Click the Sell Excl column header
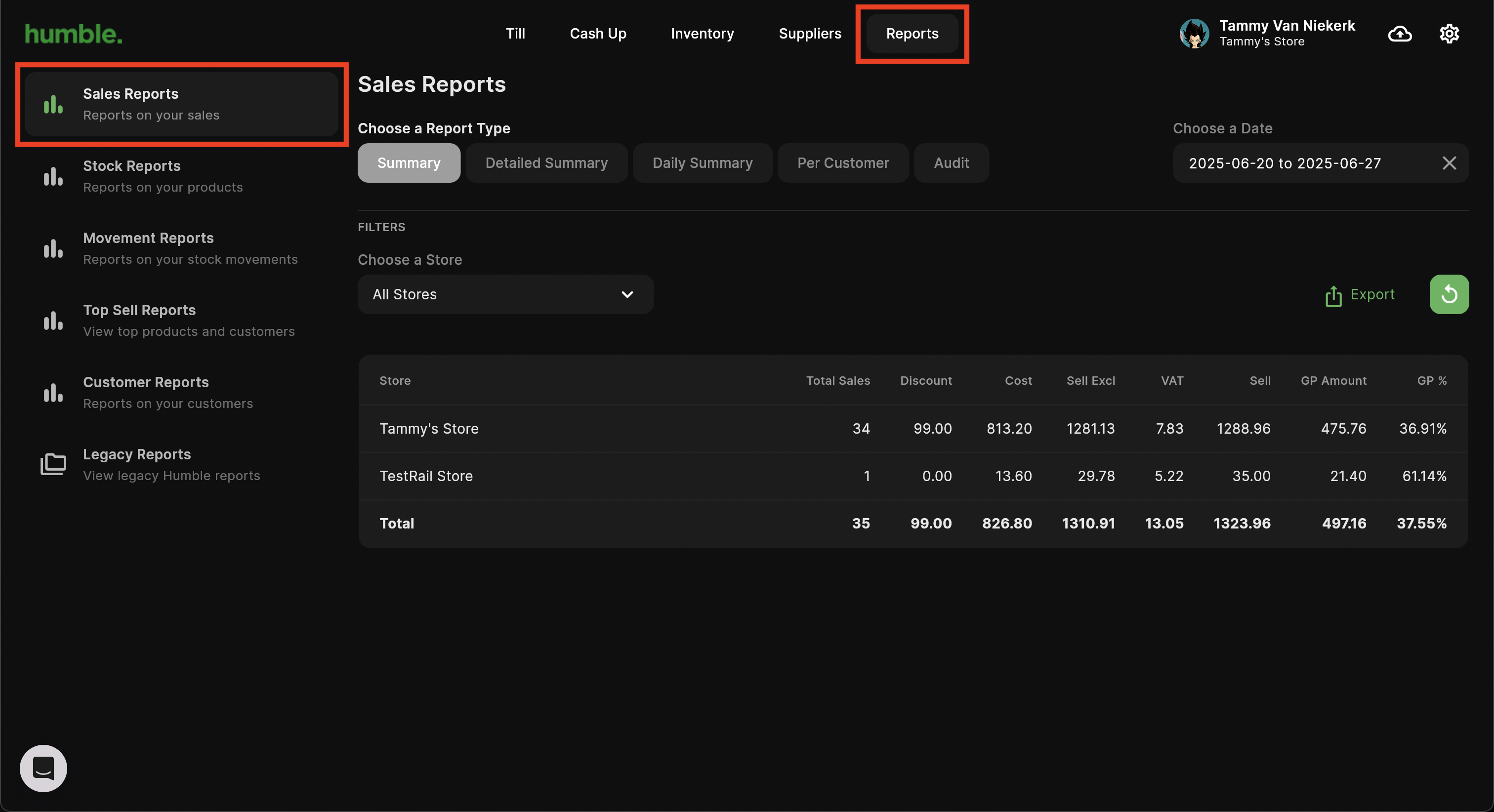The width and height of the screenshot is (1494, 812). coord(1090,380)
